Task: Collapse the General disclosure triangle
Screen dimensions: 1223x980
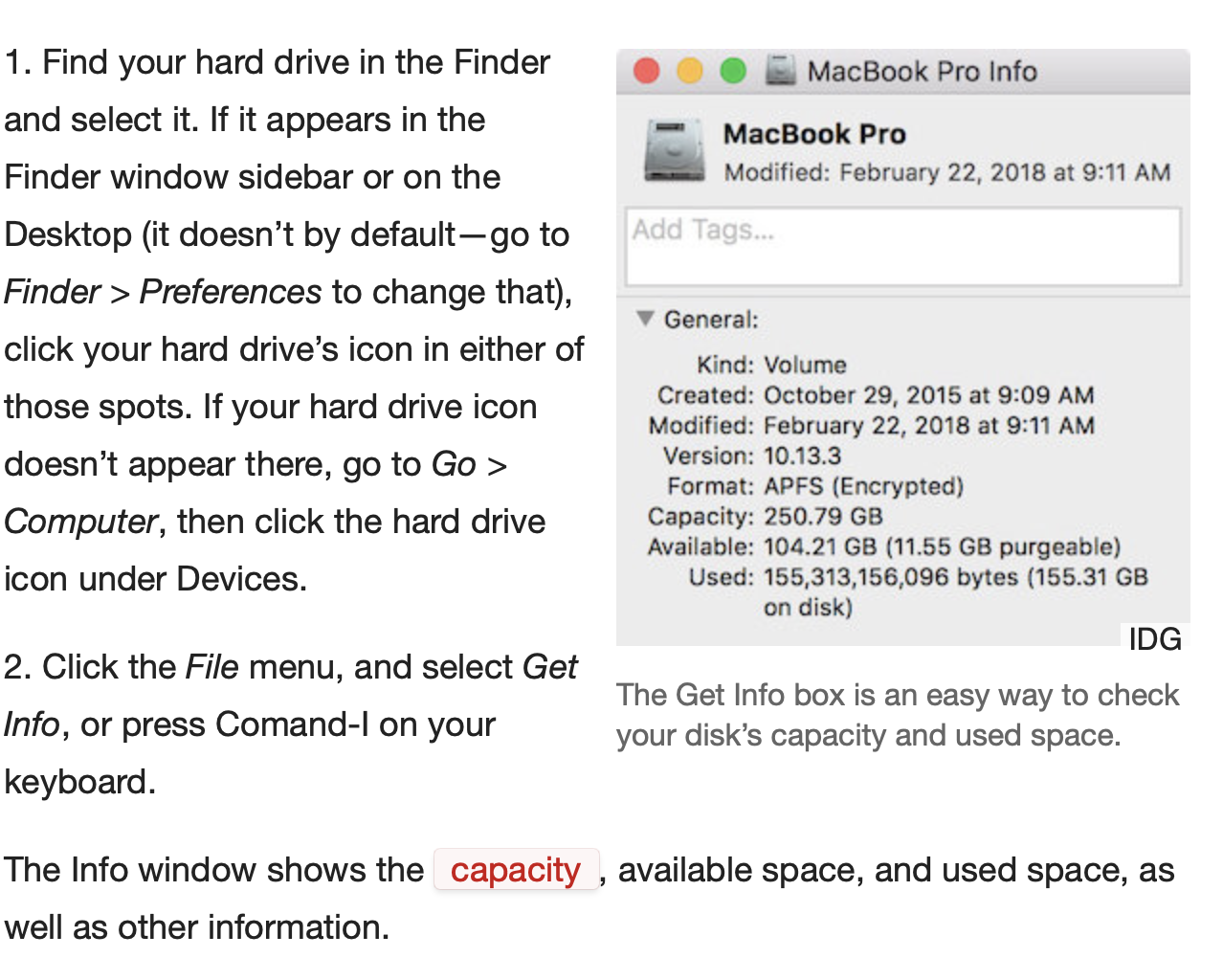Action: 646,318
